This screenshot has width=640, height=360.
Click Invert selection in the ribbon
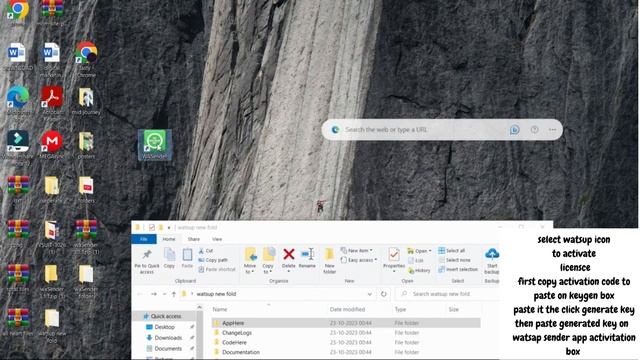click(458, 269)
